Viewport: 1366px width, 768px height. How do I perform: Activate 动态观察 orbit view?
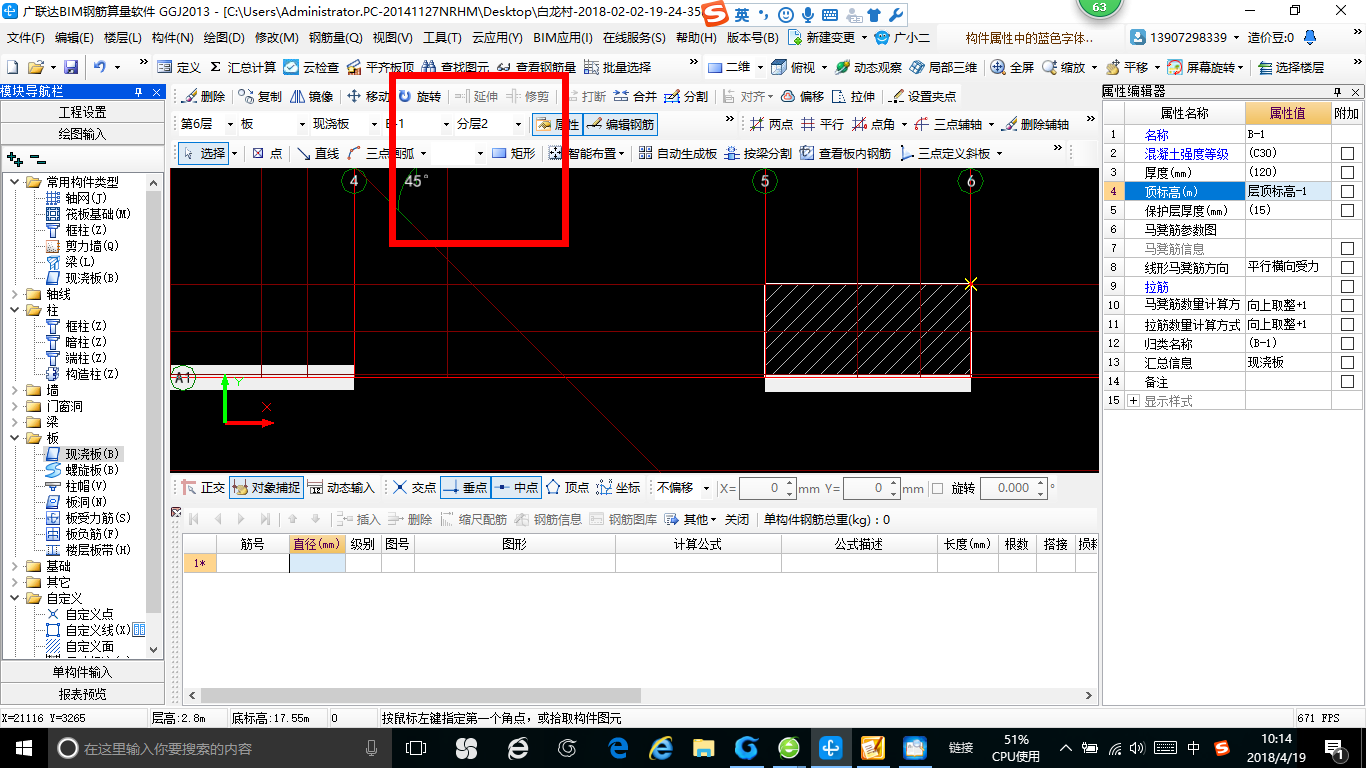point(868,67)
